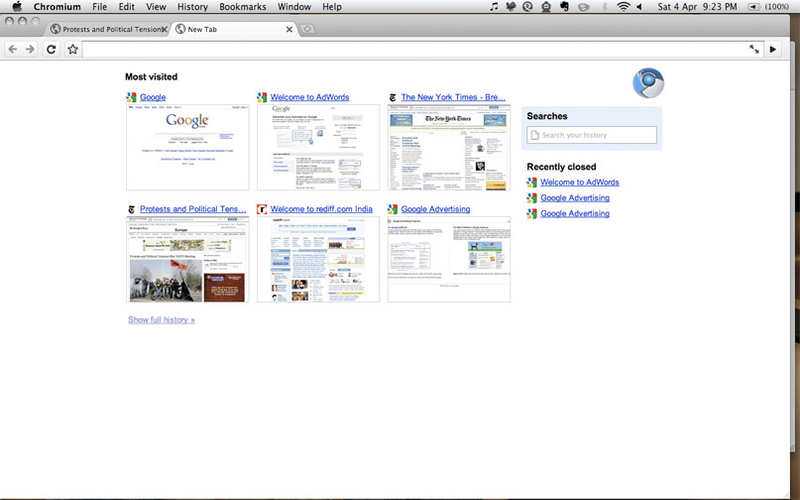Open Welcome to rediff.com India link
The height and width of the screenshot is (500, 800).
click(x=321, y=209)
